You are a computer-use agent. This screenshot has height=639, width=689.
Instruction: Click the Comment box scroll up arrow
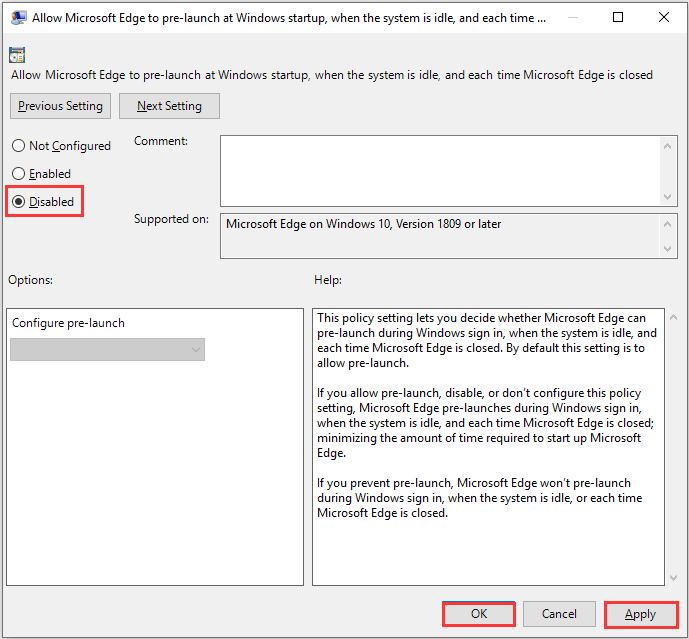coord(667,146)
